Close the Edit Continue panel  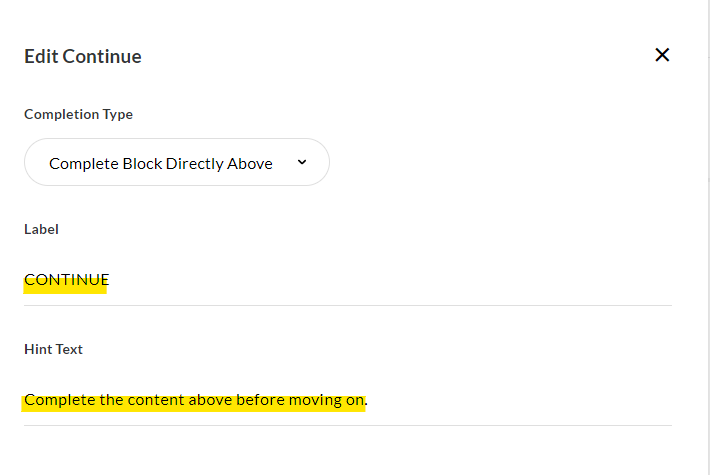[661, 55]
